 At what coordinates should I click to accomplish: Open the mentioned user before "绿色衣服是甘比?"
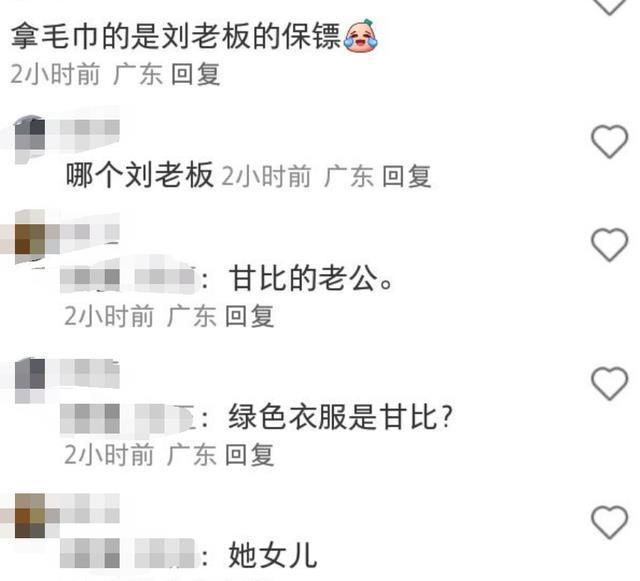pyautogui.click(x=128, y=418)
